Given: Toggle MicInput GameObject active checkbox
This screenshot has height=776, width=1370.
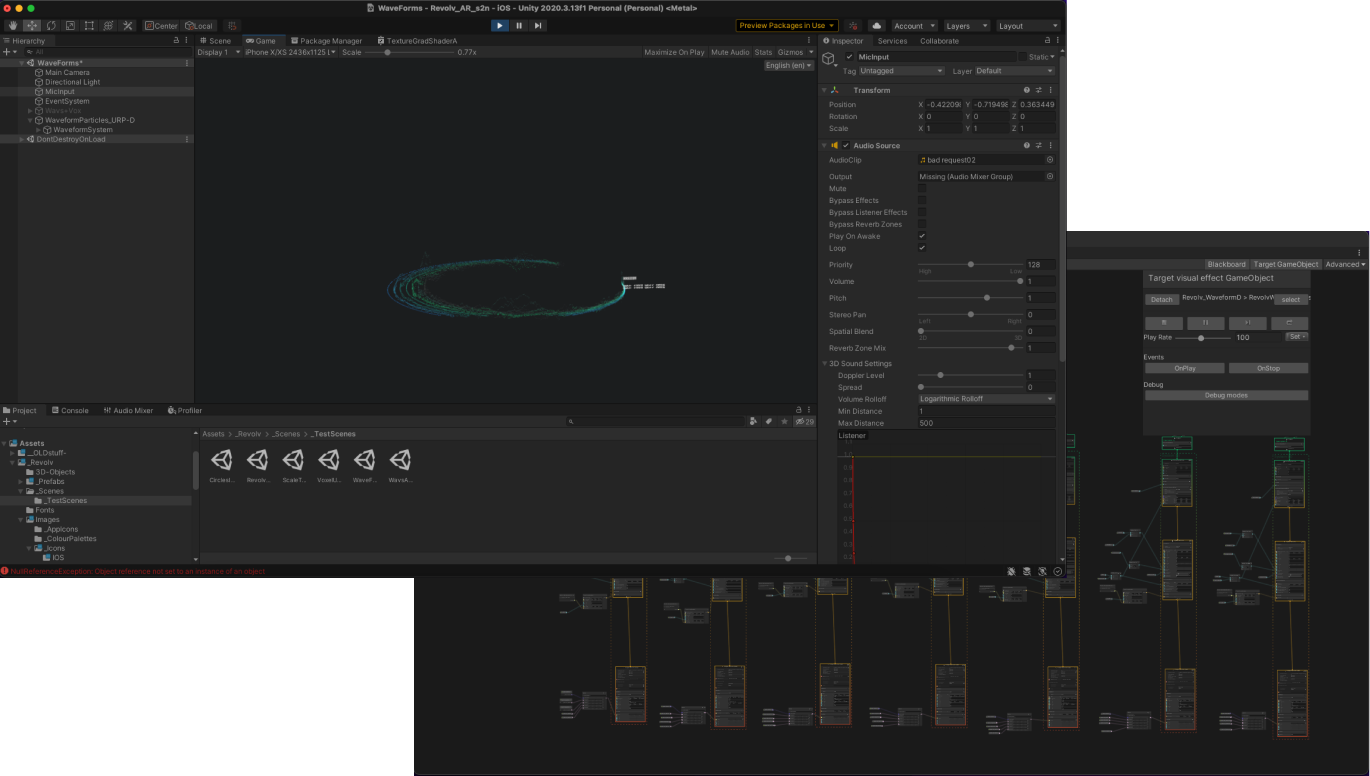Looking at the screenshot, I should (850, 57).
